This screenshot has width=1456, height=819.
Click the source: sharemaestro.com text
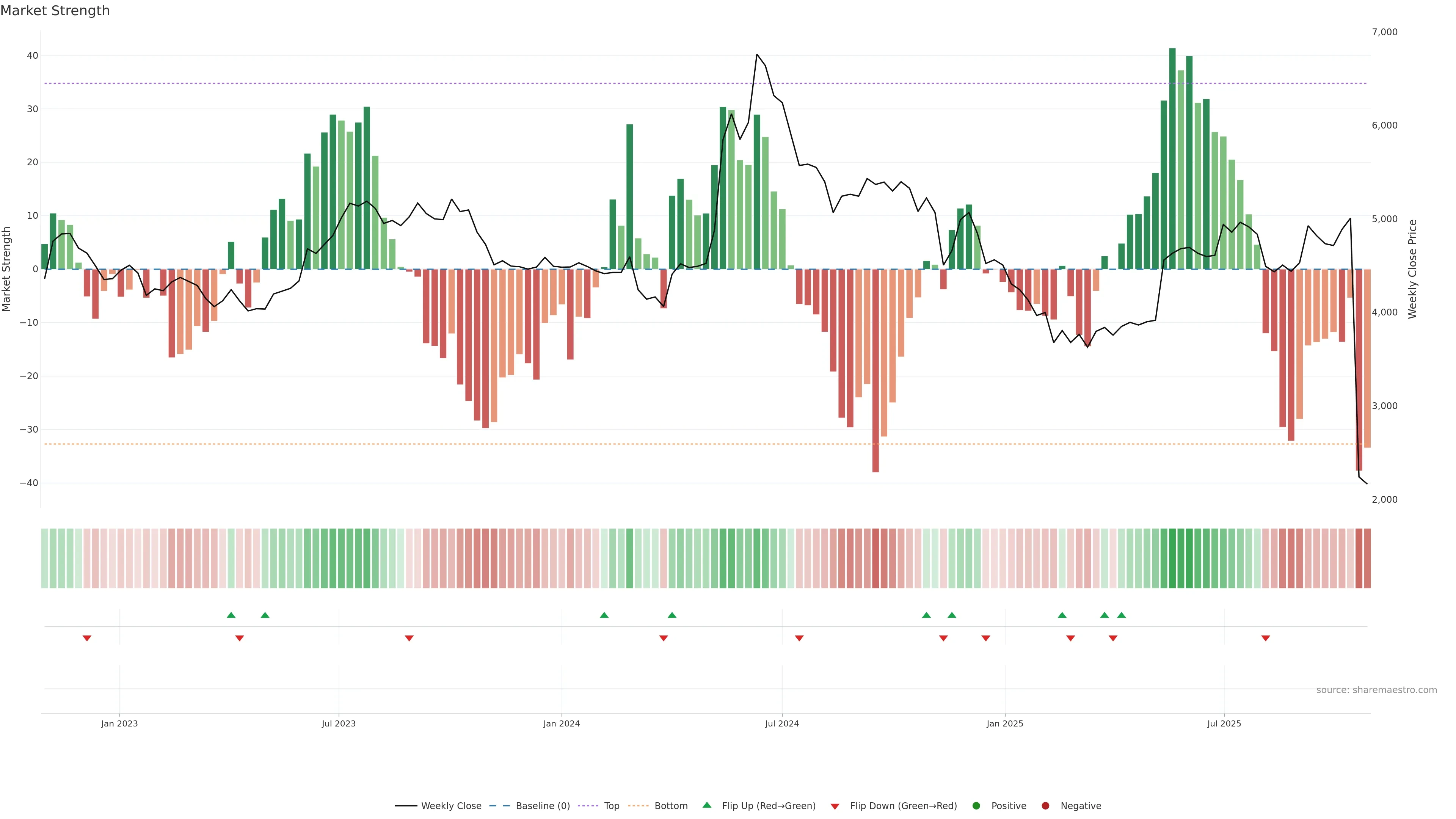coord(1376,690)
